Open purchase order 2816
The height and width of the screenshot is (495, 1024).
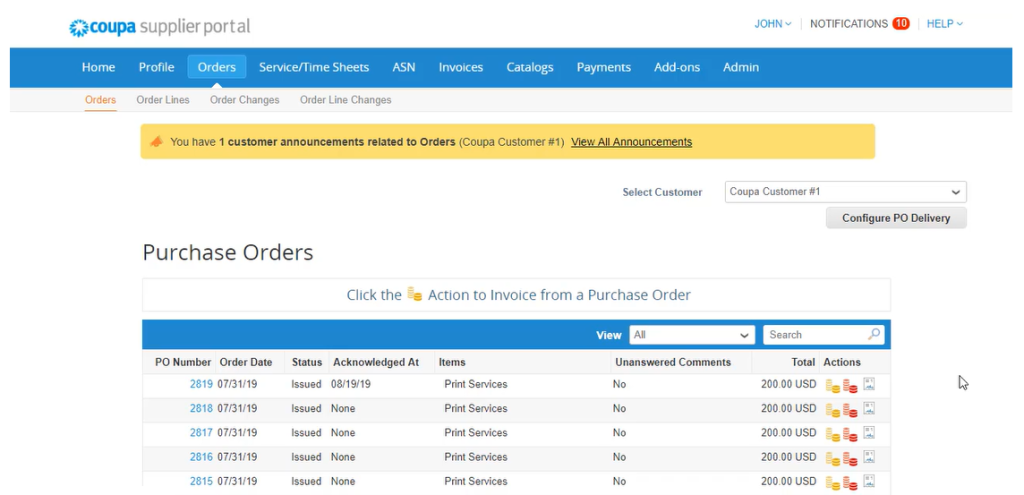tap(201, 456)
